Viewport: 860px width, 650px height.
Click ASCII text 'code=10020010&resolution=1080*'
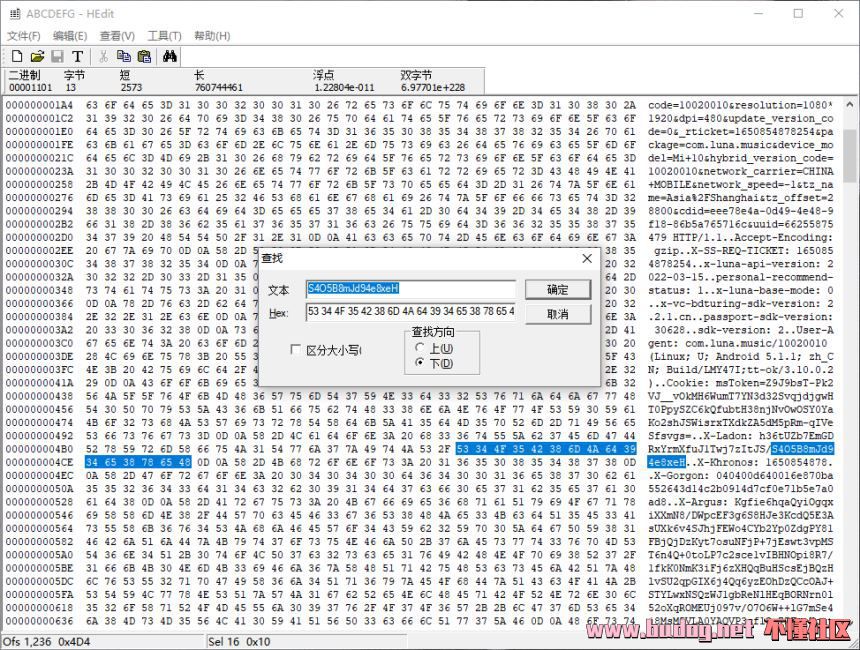pyautogui.click(x=741, y=105)
